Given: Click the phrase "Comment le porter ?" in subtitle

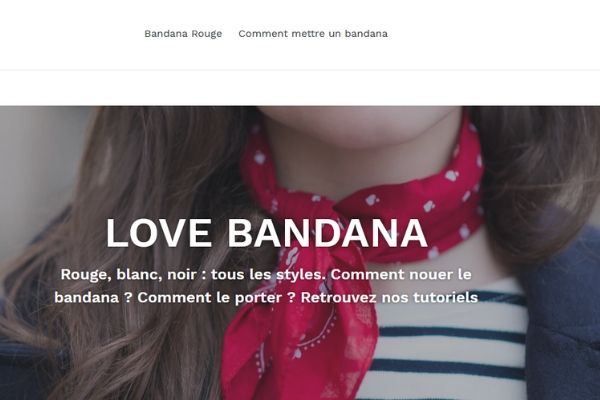Looking at the screenshot, I should (x=217, y=297).
